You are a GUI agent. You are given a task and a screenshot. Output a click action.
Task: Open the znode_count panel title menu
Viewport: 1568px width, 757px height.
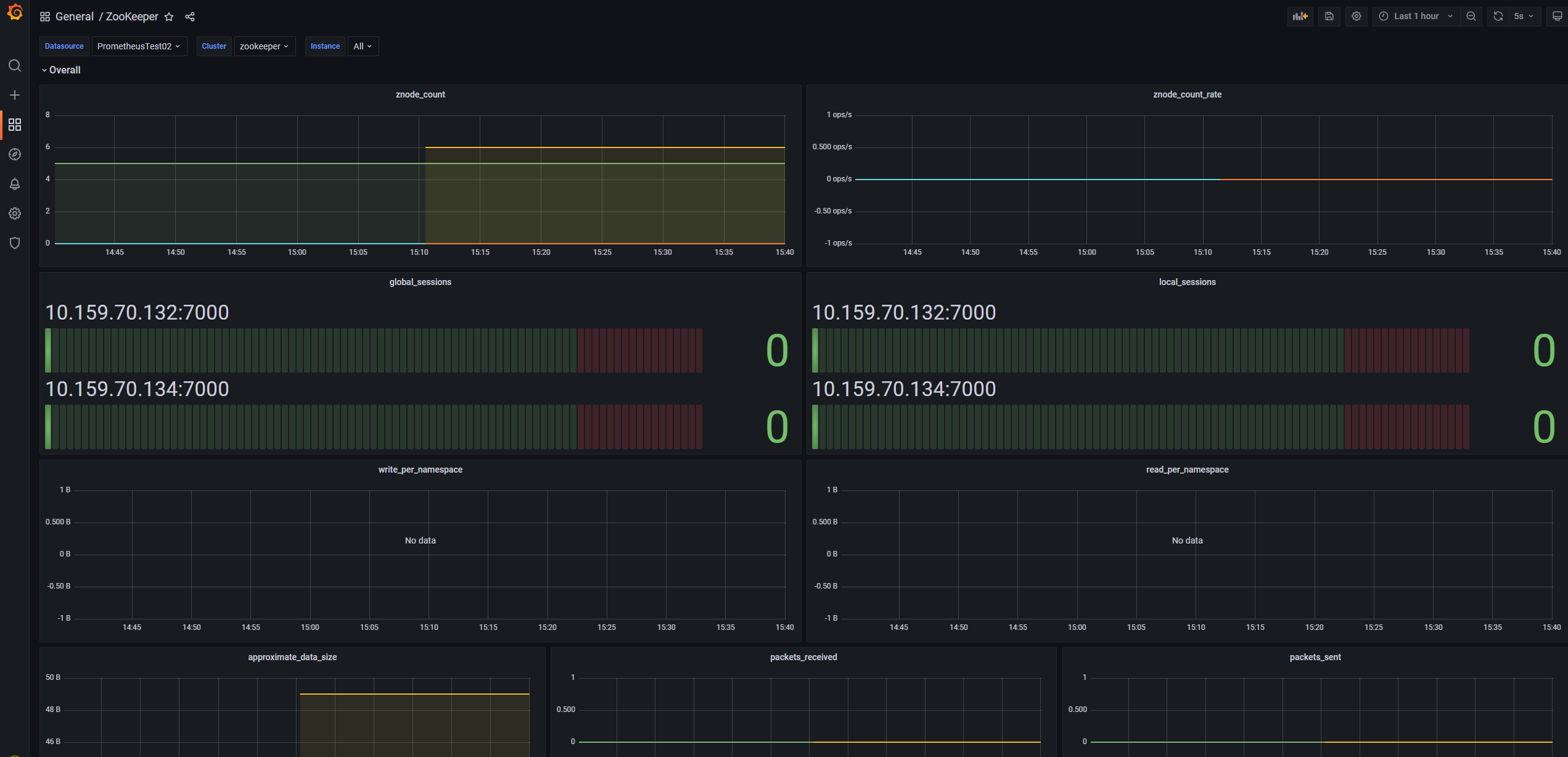(x=420, y=94)
